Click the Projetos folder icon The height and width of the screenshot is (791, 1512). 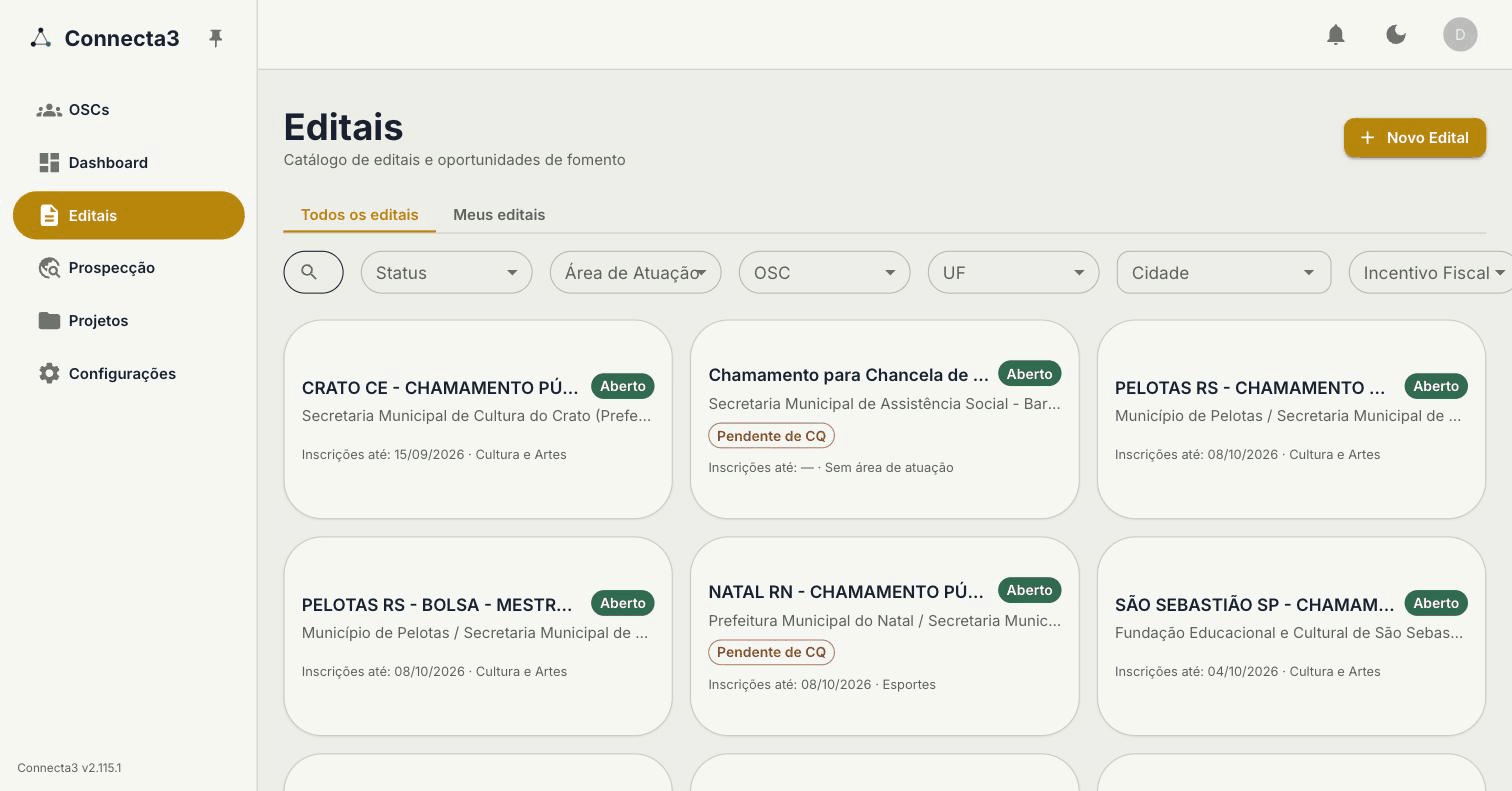pos(49,321)
